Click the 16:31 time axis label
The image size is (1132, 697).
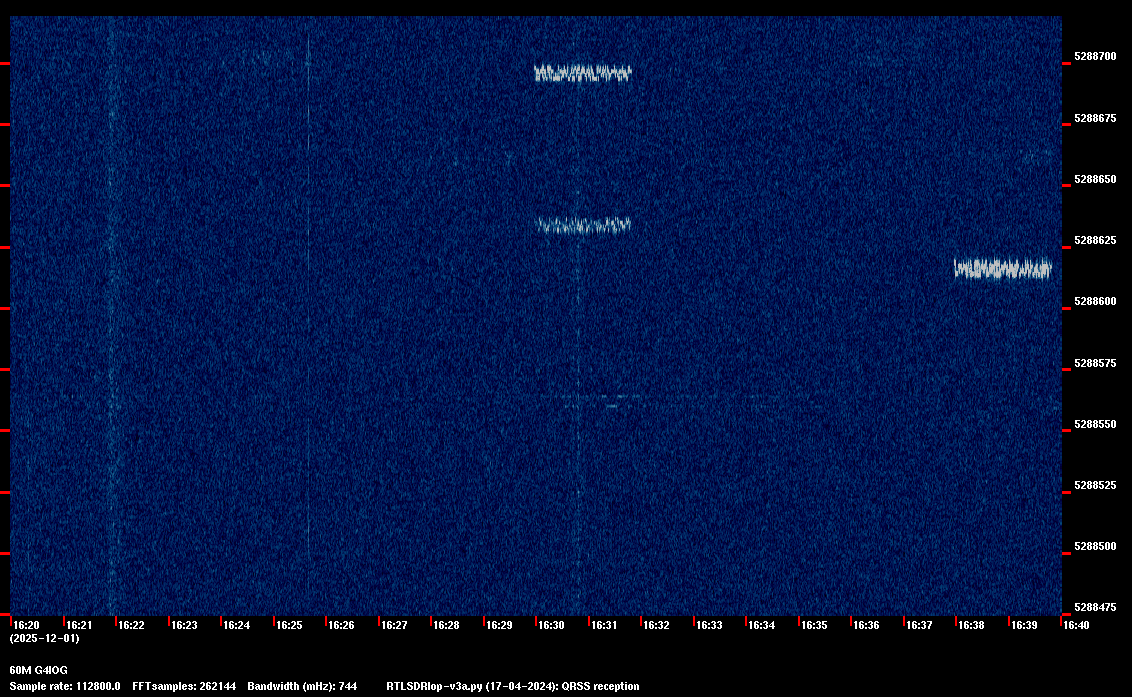604,625
